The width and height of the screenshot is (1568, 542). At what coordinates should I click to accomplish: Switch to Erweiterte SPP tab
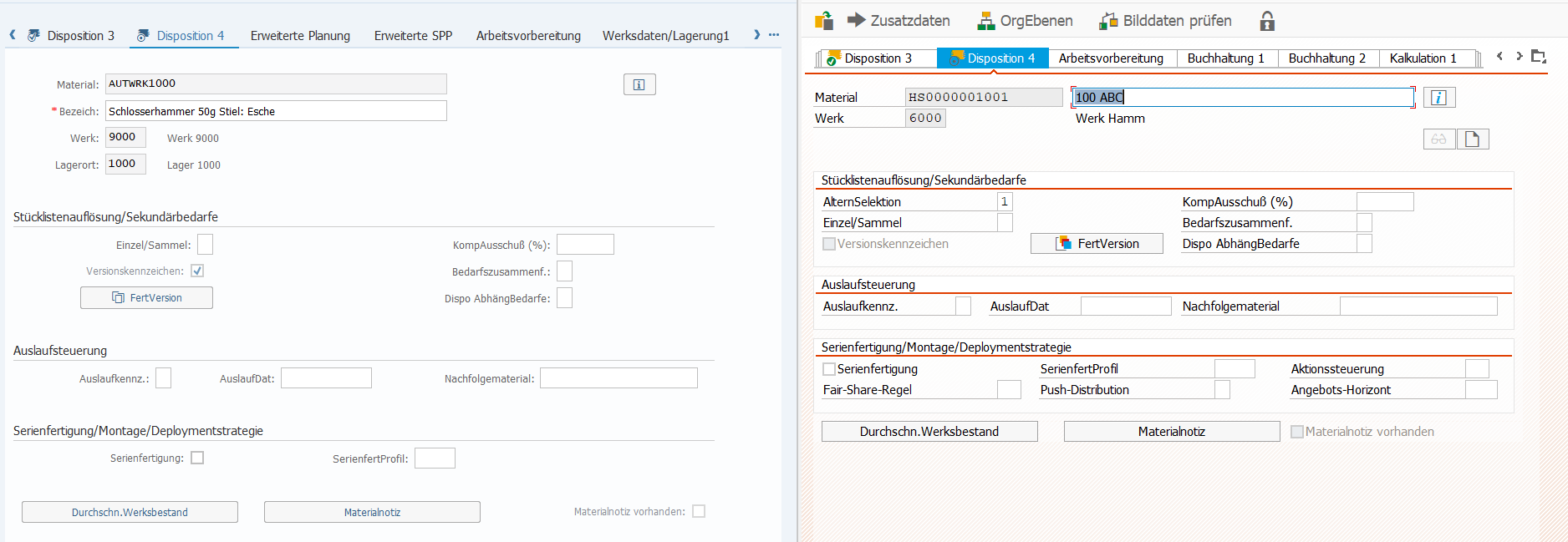(413, 36)
